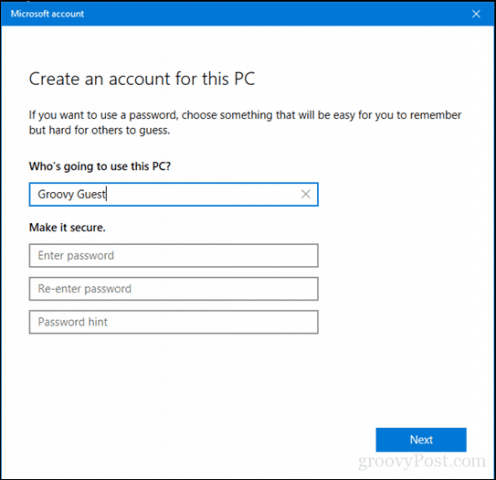The width and height of the screenshot is (496, 480).
Task: Click the word remember in the description
Action: click(x=436, y=115)
